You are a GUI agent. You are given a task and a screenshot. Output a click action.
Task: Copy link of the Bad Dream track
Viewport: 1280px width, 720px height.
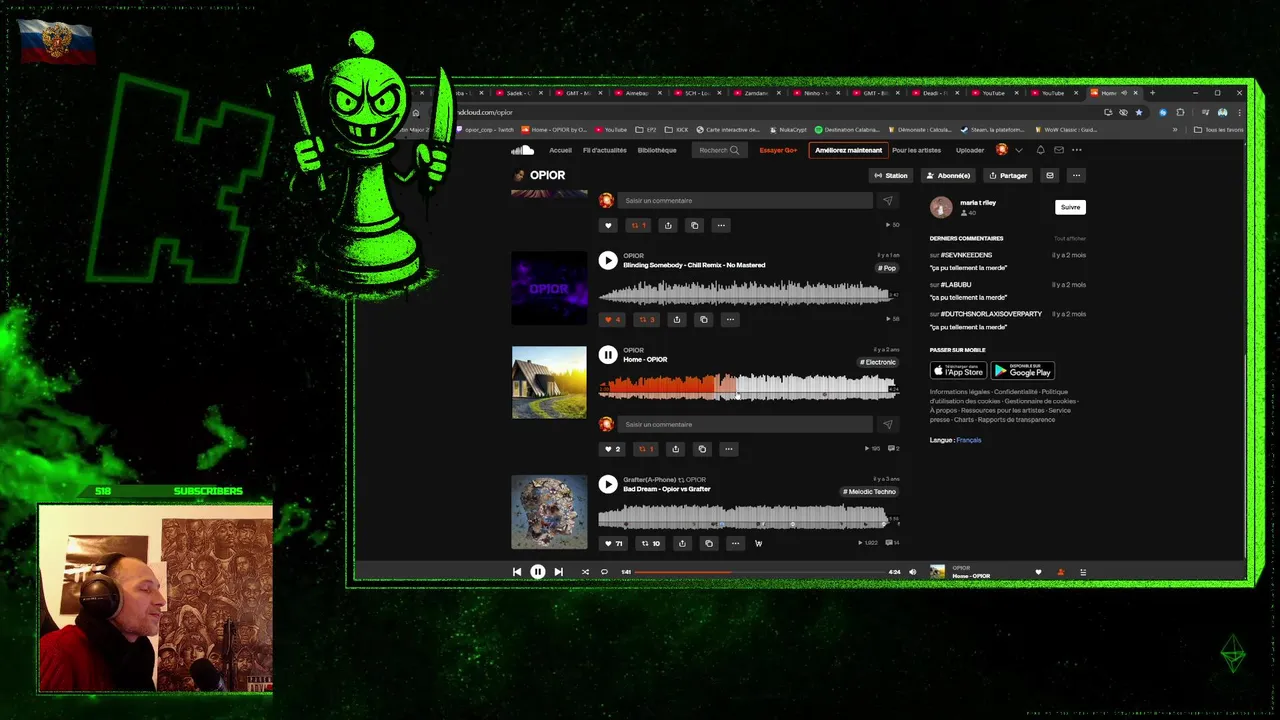coord(708,544)
